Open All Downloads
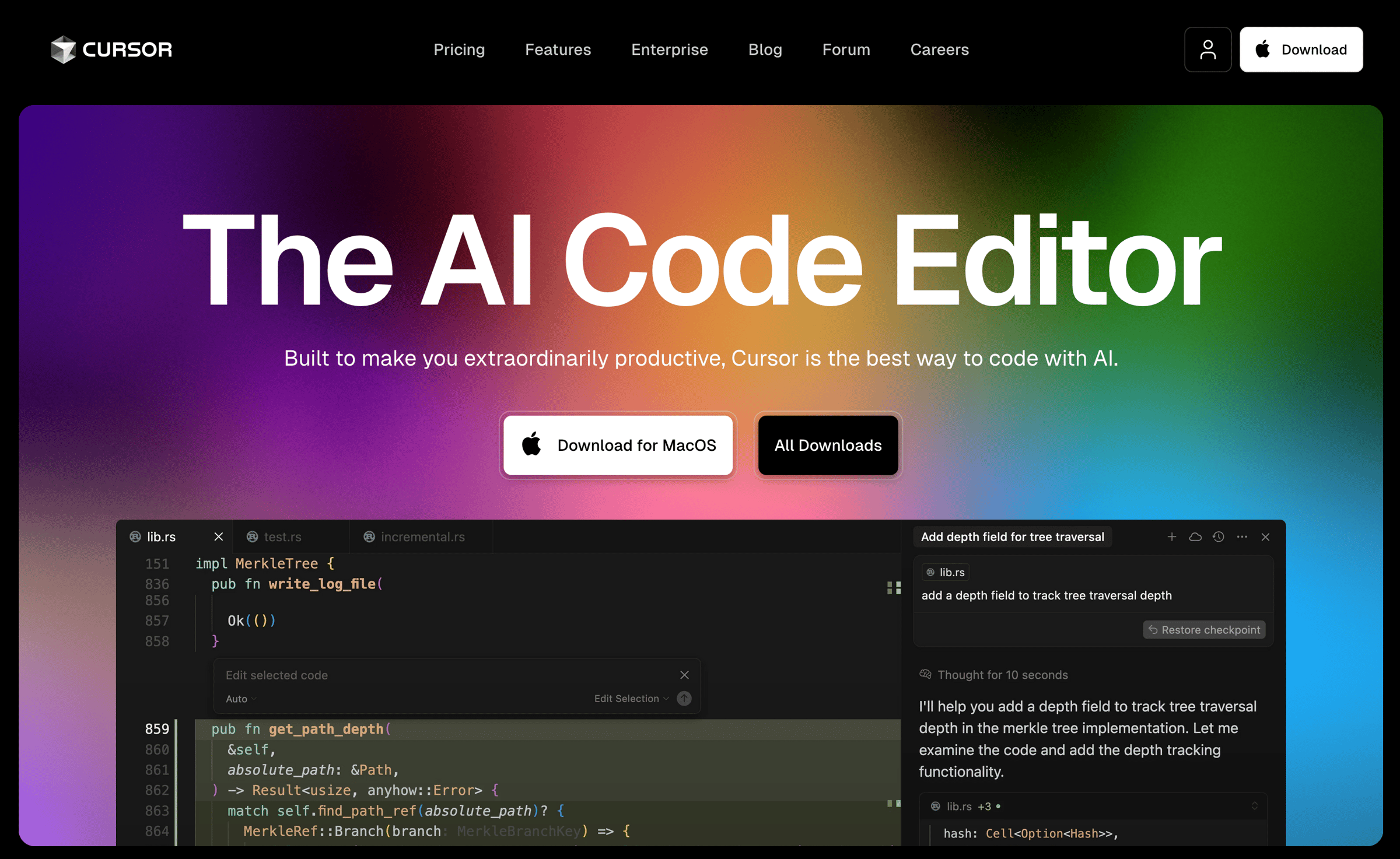The height and width of the screenshot is (859, 1400). tap(828, 445)
